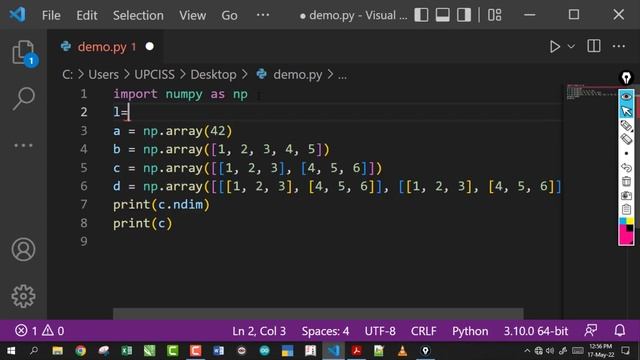This screenshot has height=360, width=640.
Task: Open the Go menu
Action: (229, 16)
